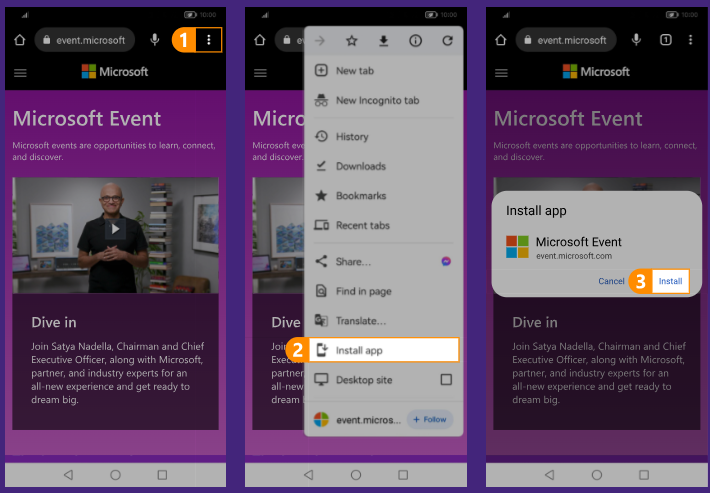Open the three-dot menu in the third phone
This screenshot has width=710, height=493.
(691, 40)
